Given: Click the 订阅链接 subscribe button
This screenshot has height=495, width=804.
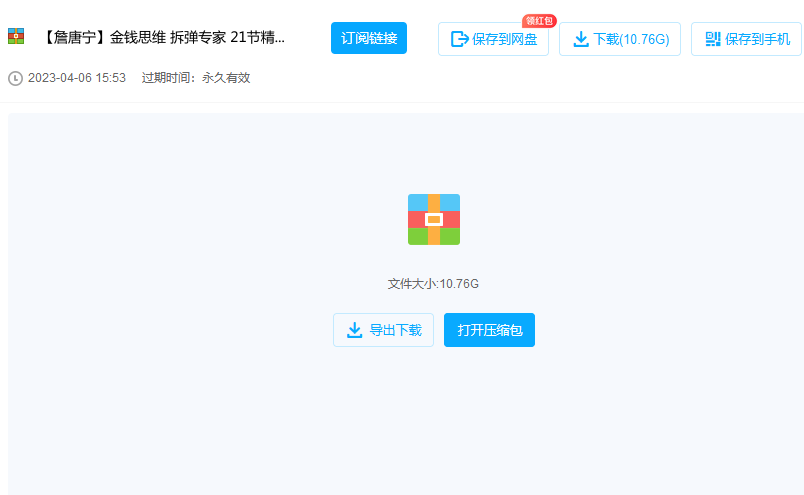Looking at the screenshot, I should [x=369, y=38].
